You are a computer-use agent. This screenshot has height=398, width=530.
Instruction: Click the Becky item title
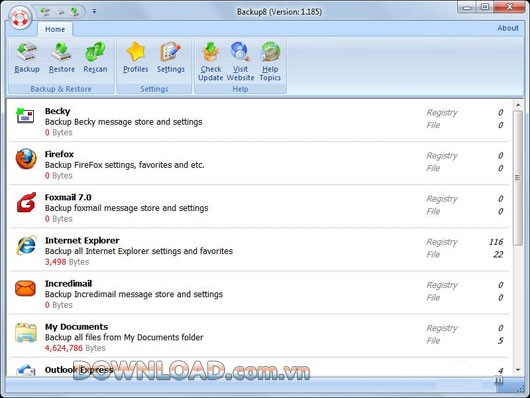pos(57,111)
